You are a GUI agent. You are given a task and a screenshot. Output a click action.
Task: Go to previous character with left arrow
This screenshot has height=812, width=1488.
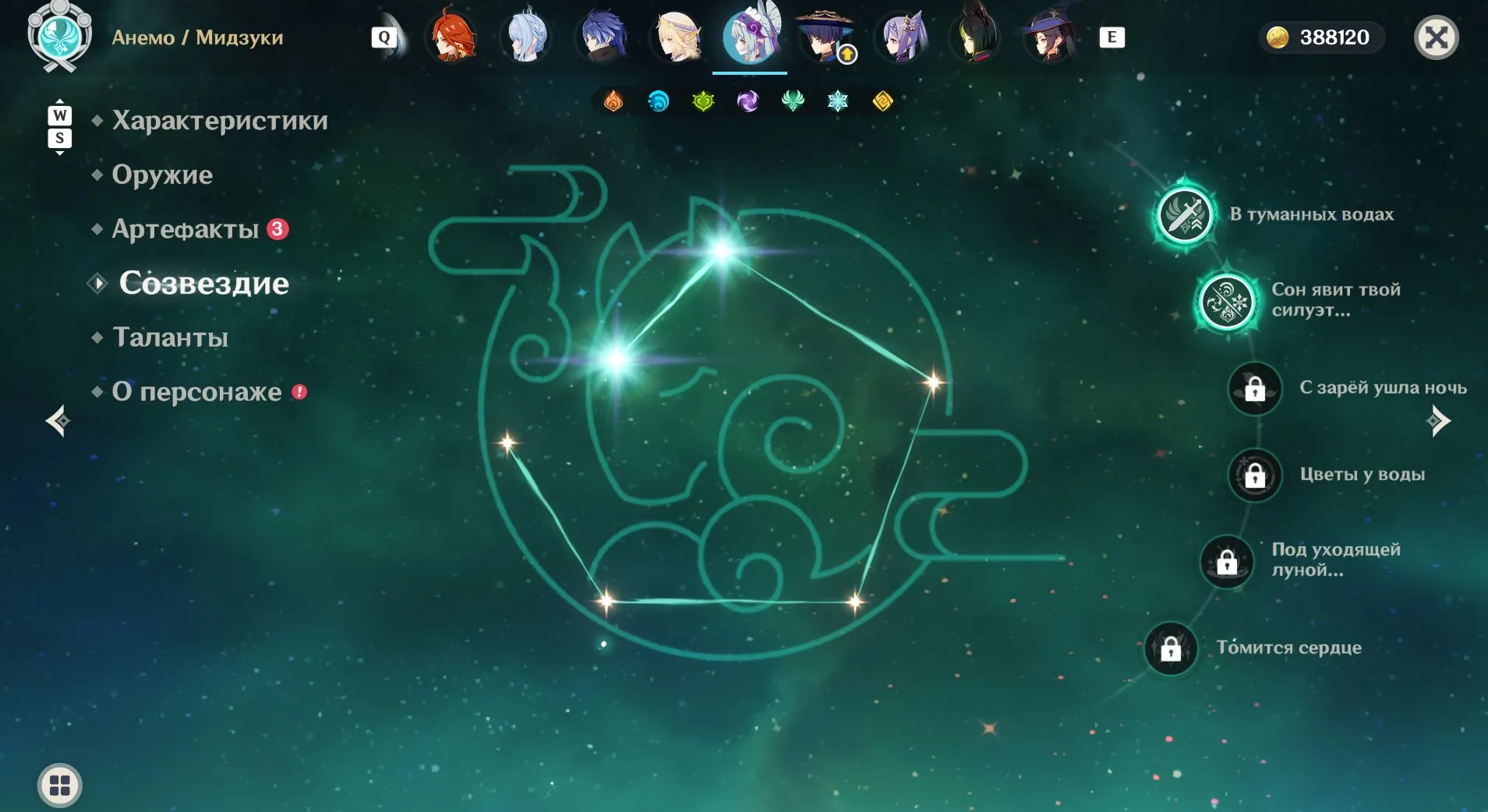(58, 422)
